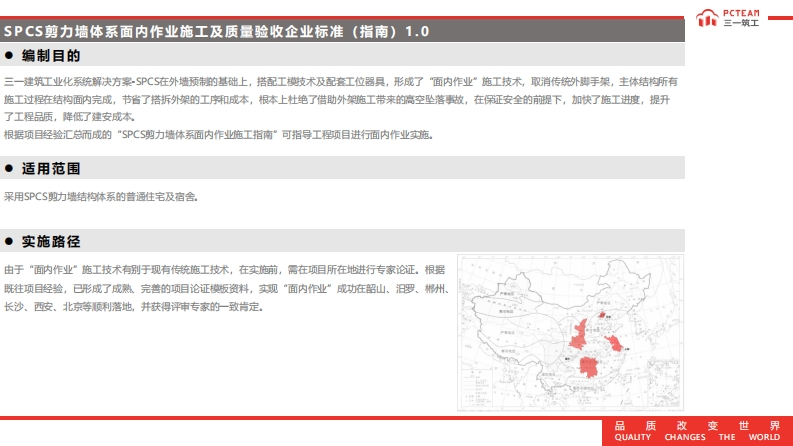The width and height of the screenshot is (793, 446).
Task: Click the bullet dot before '实施路径'
Action: 9,242
